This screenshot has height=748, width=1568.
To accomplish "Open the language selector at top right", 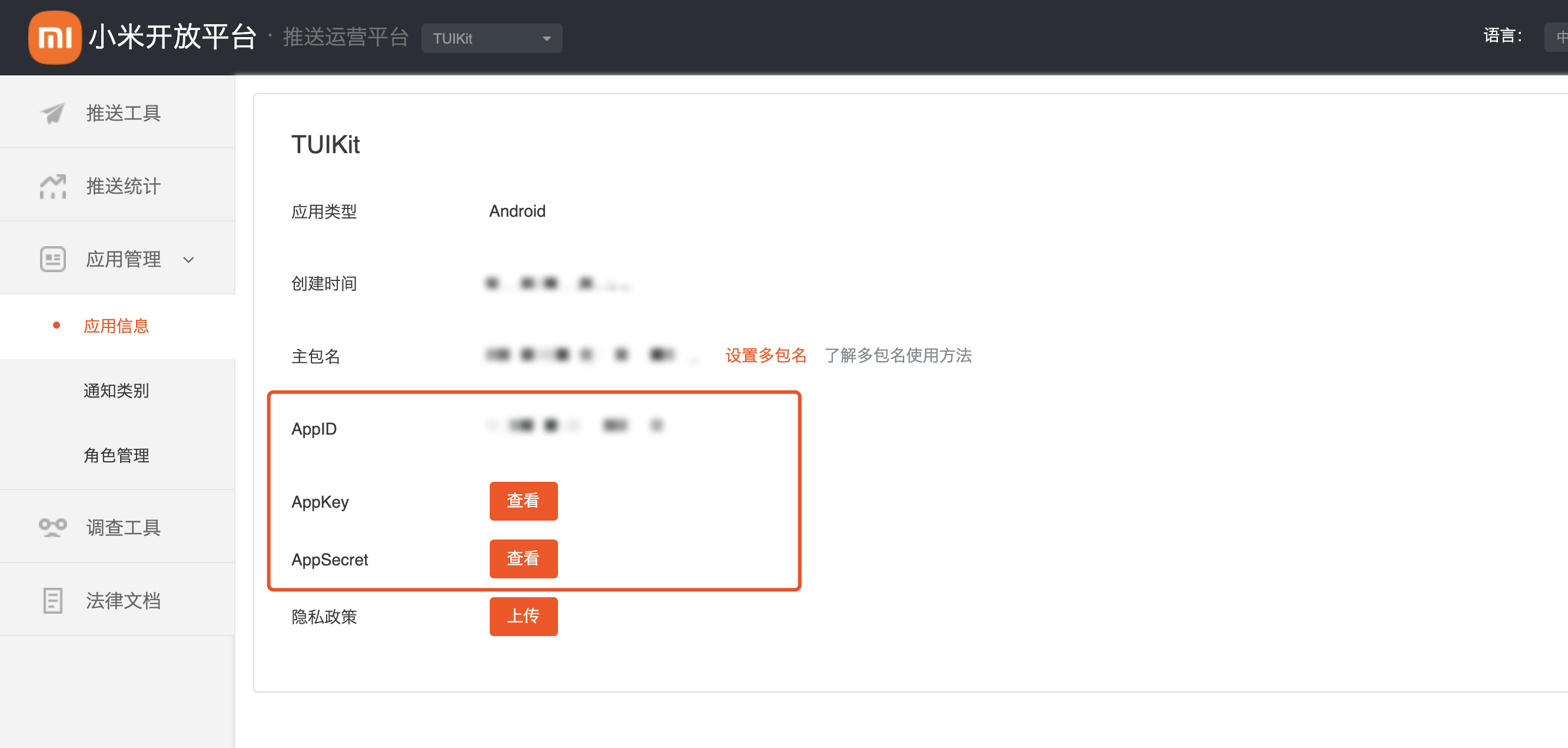I will point(1557,37).
